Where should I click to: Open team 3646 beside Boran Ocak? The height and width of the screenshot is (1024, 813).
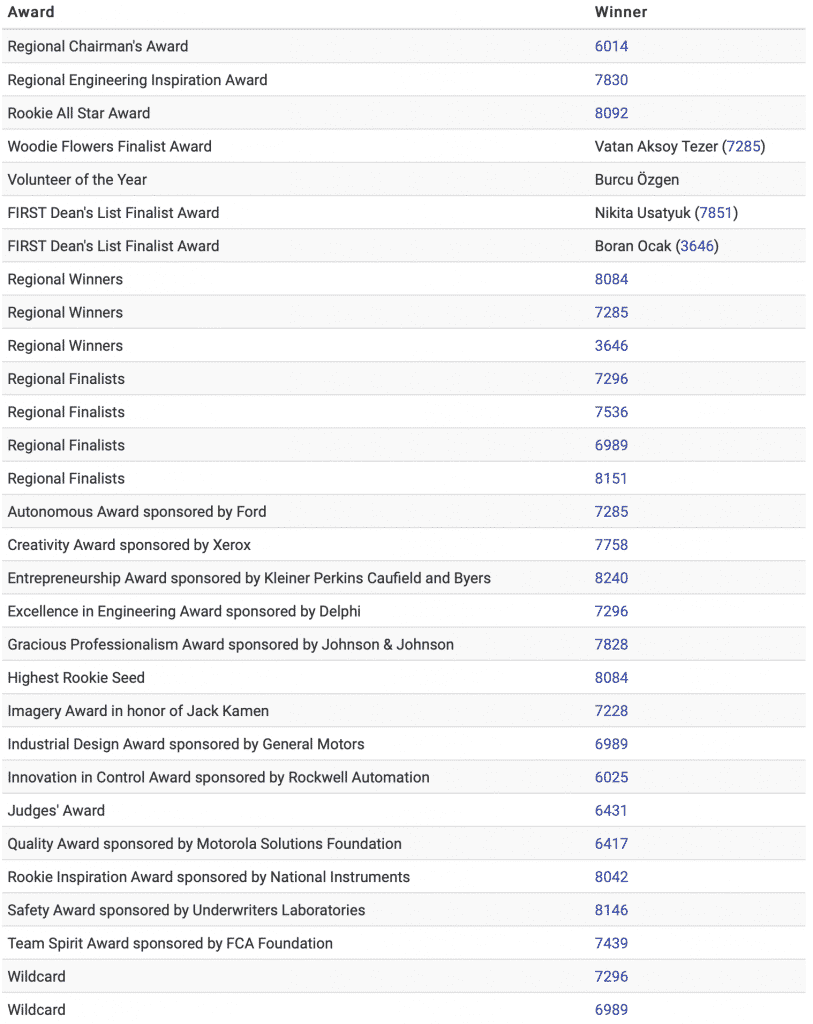[x=697, y=246]
